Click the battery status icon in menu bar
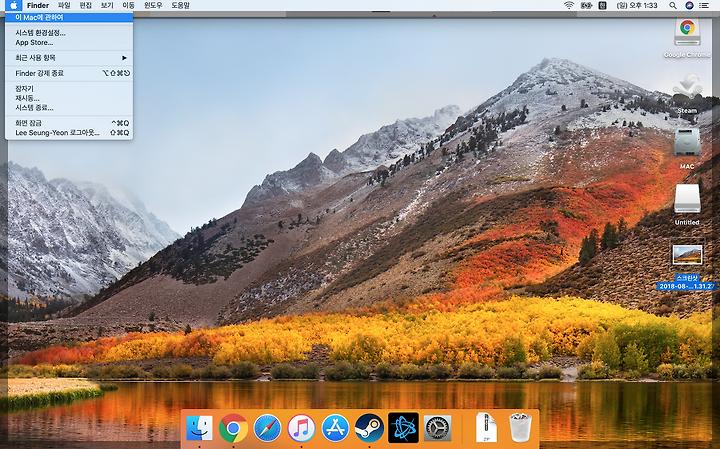 (x=586, y=6)
